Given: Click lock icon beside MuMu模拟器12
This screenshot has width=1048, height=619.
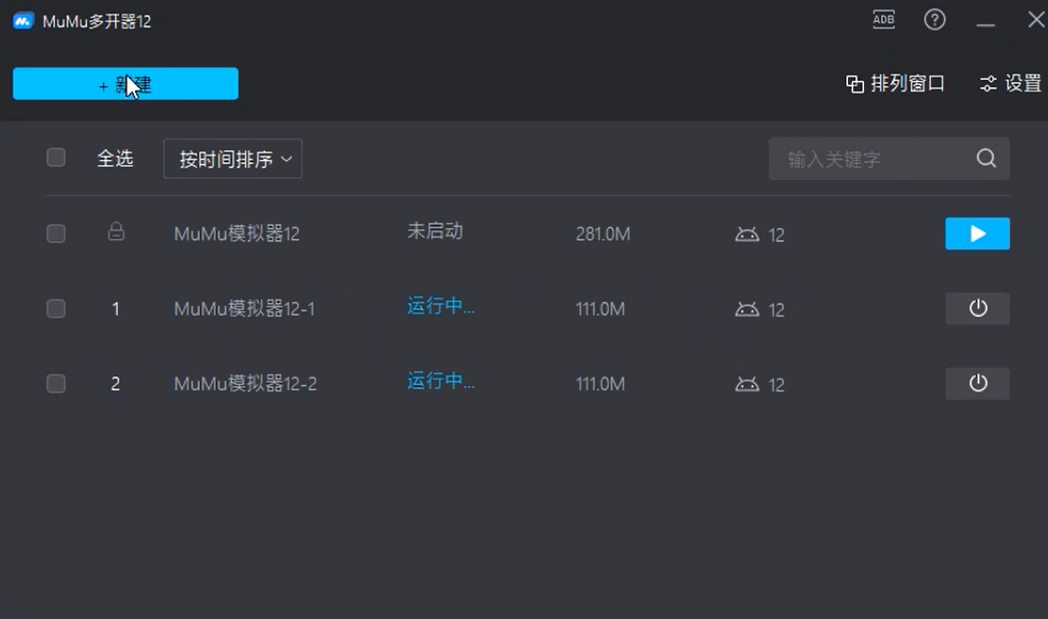Looking at the screenshot, I should pyautogui.click(x=116, y=232).
